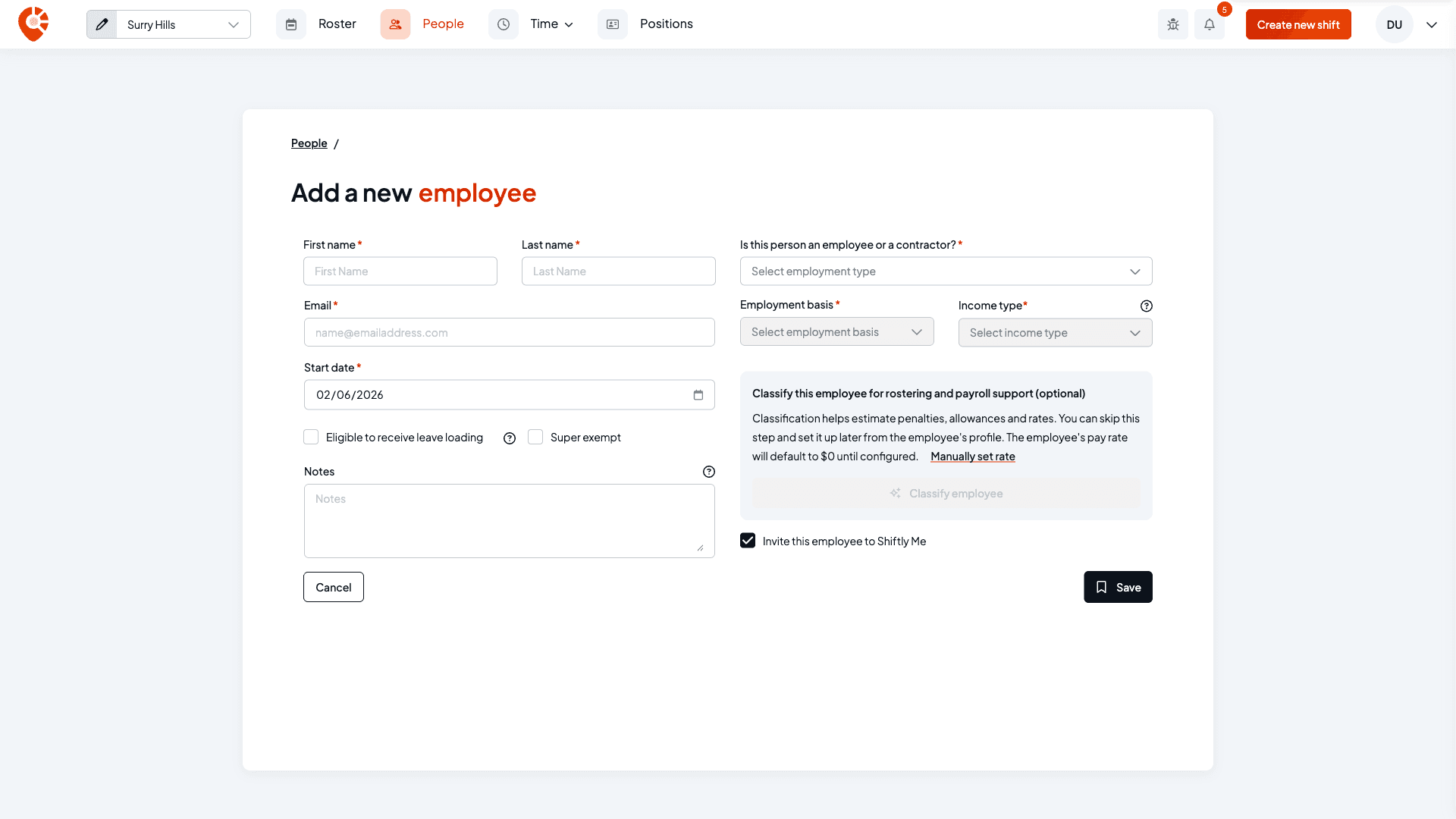
Task: Open the bug report icon
Action: [1173, 24]
